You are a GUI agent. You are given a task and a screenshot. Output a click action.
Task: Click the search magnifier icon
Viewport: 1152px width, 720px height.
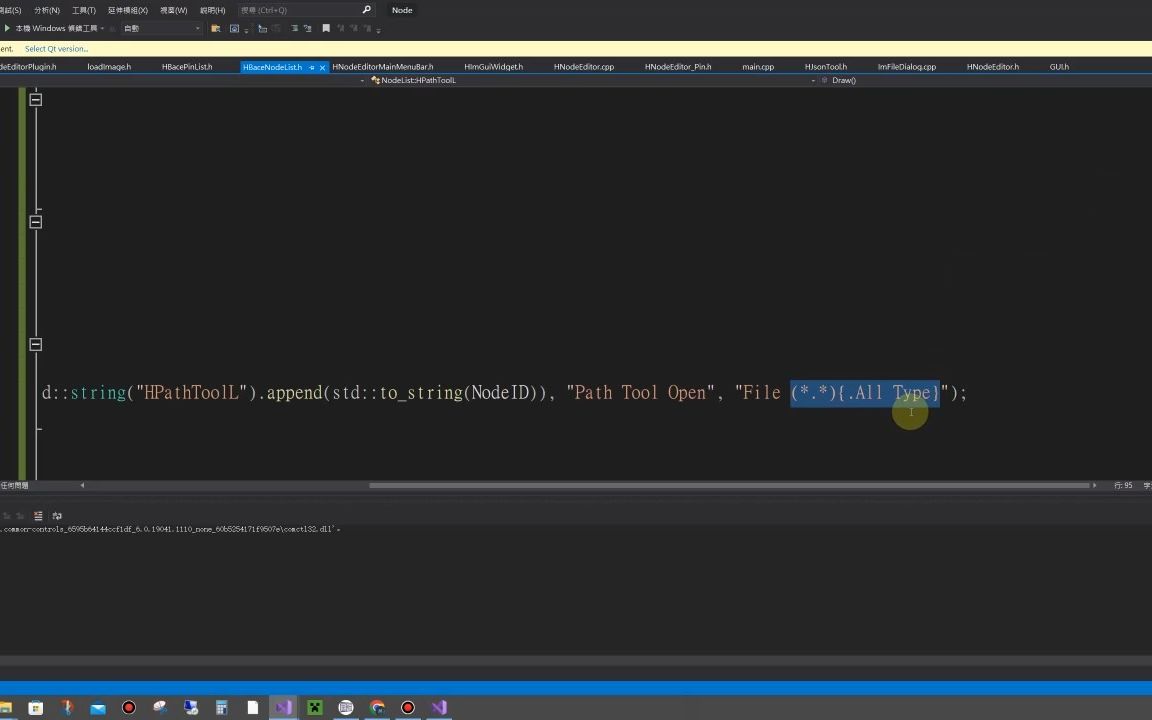pos(367,10)
